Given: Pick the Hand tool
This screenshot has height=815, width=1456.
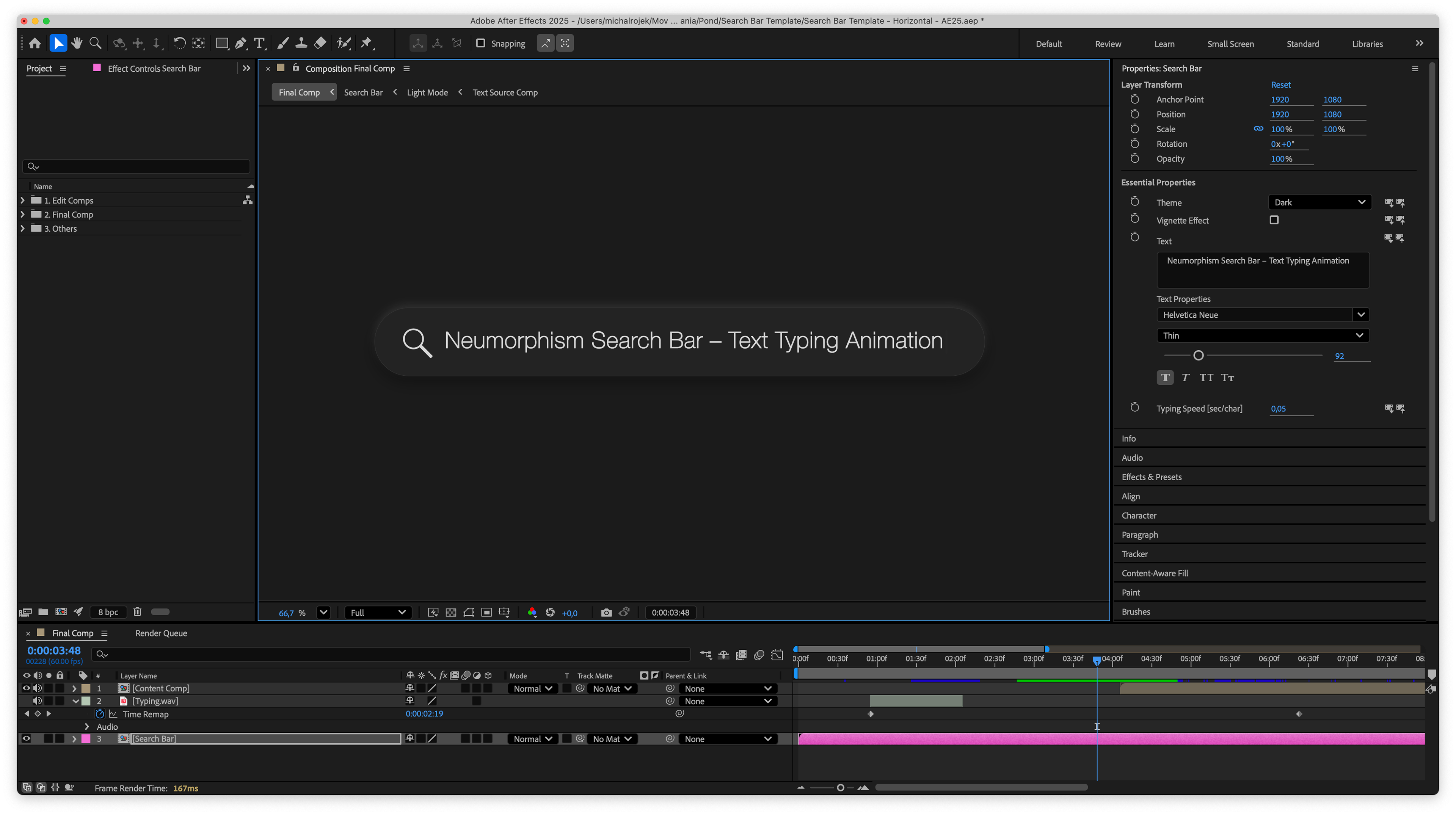Looking at the screenshot, I should (x=77, y=44).
